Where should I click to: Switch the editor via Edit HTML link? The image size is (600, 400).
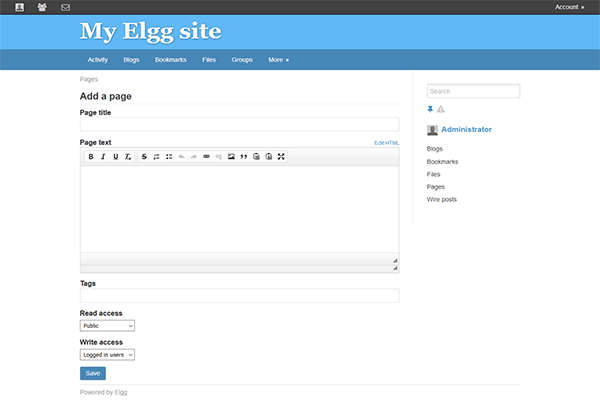(x=386, y=143)
